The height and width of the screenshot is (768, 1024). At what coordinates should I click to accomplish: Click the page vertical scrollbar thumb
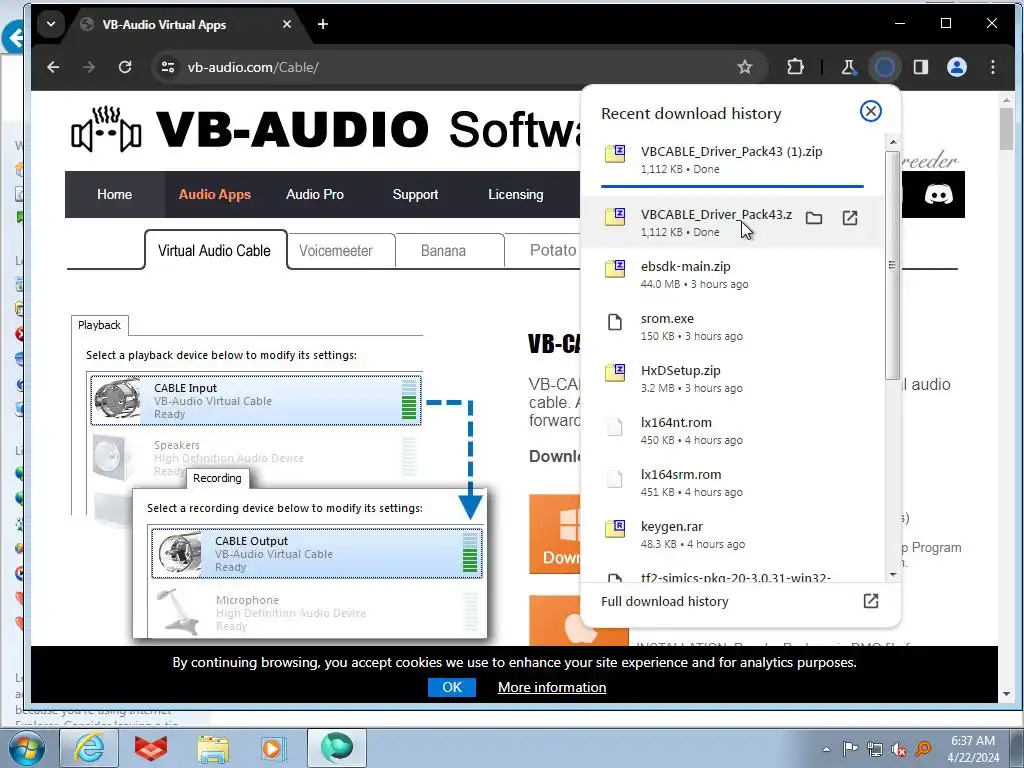coord(1006,129)
